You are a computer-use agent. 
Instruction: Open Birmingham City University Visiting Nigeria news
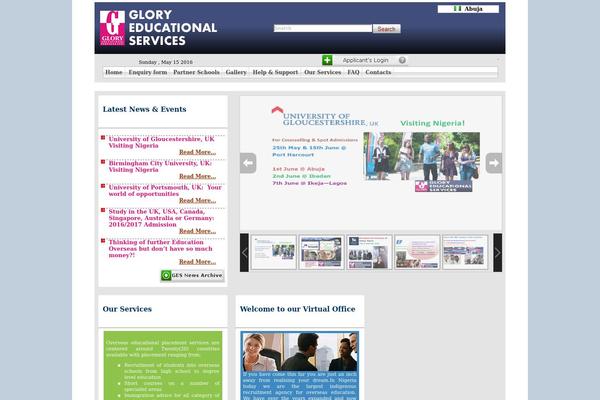(x=160, y=166)
